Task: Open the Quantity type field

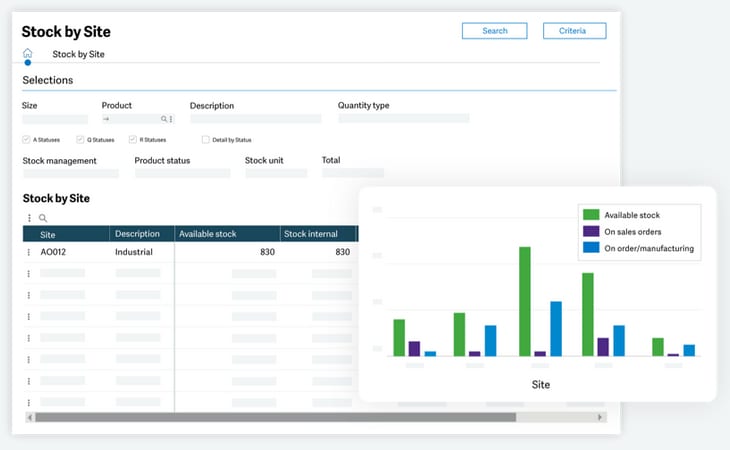Action: pos(404,118)
